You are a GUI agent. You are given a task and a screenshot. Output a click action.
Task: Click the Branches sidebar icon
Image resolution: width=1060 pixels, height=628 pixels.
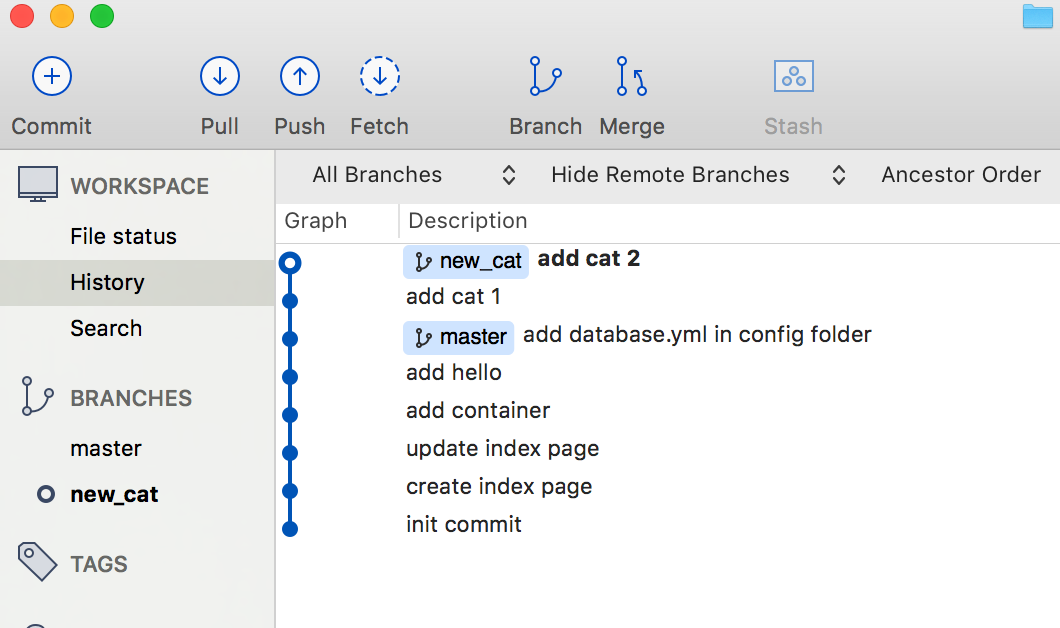coord(37,396)
